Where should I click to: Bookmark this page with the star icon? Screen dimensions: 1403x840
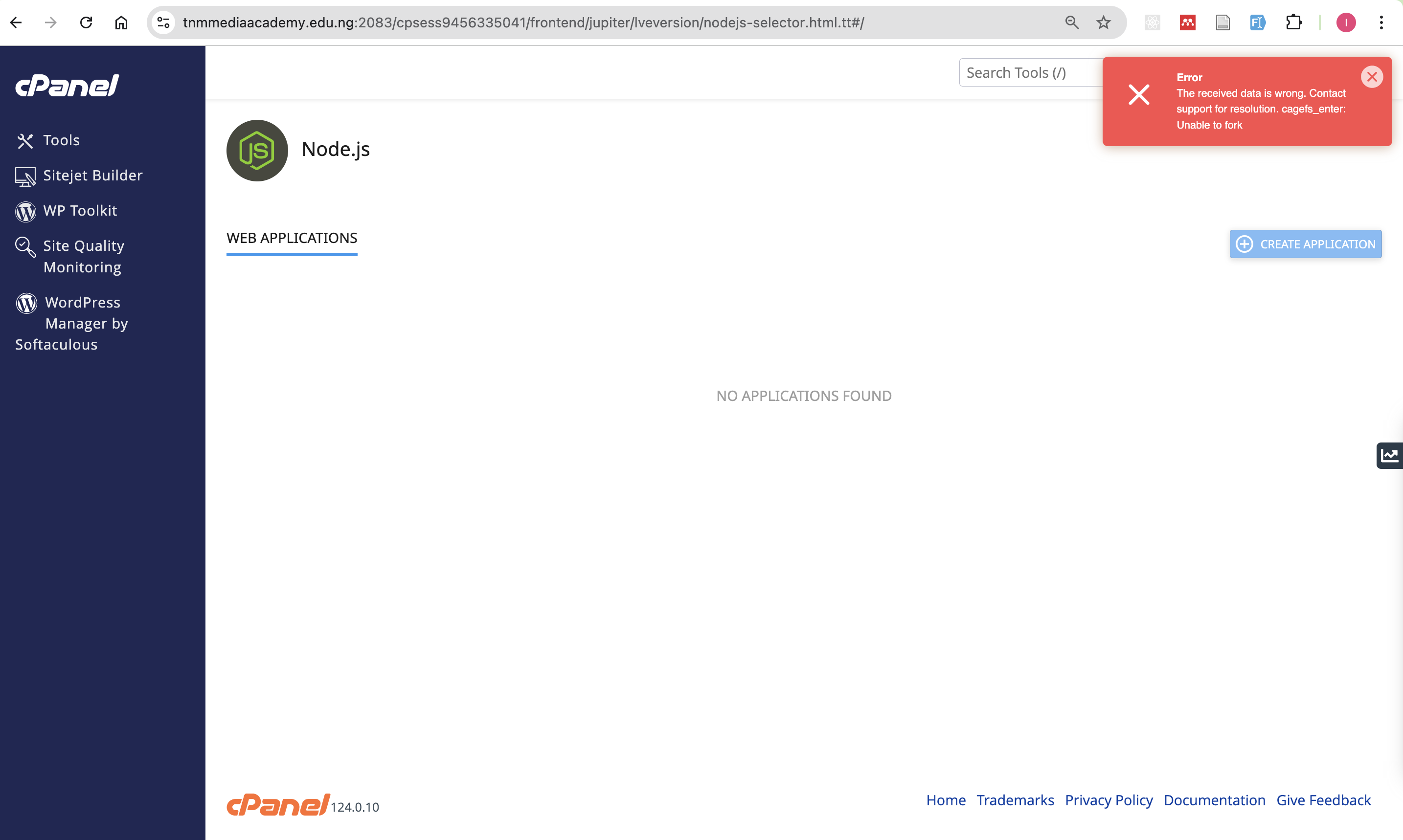(x=1103, y=22)
